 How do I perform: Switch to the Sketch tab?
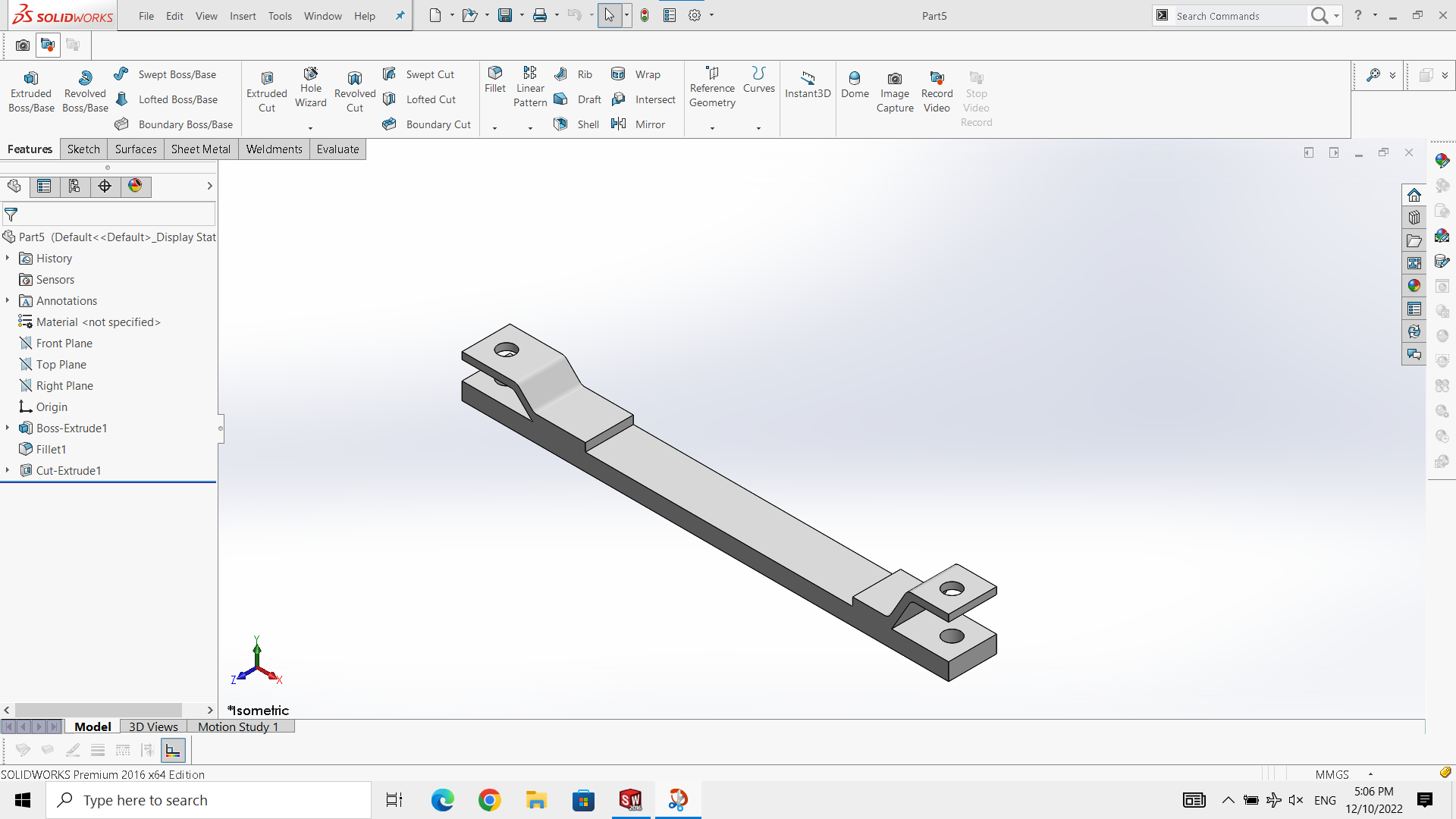point(83,149)
